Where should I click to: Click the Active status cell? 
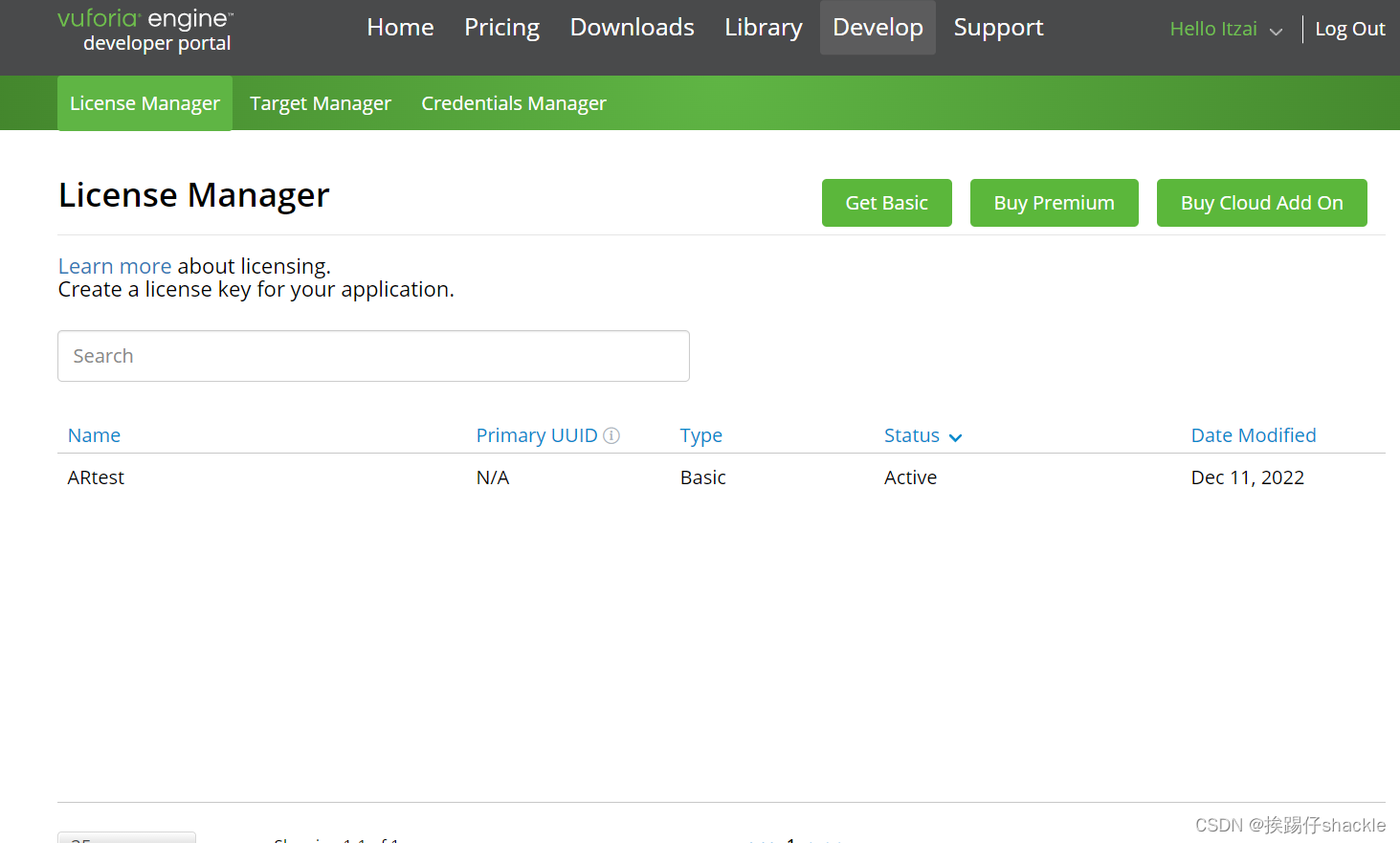click(910, 477)
